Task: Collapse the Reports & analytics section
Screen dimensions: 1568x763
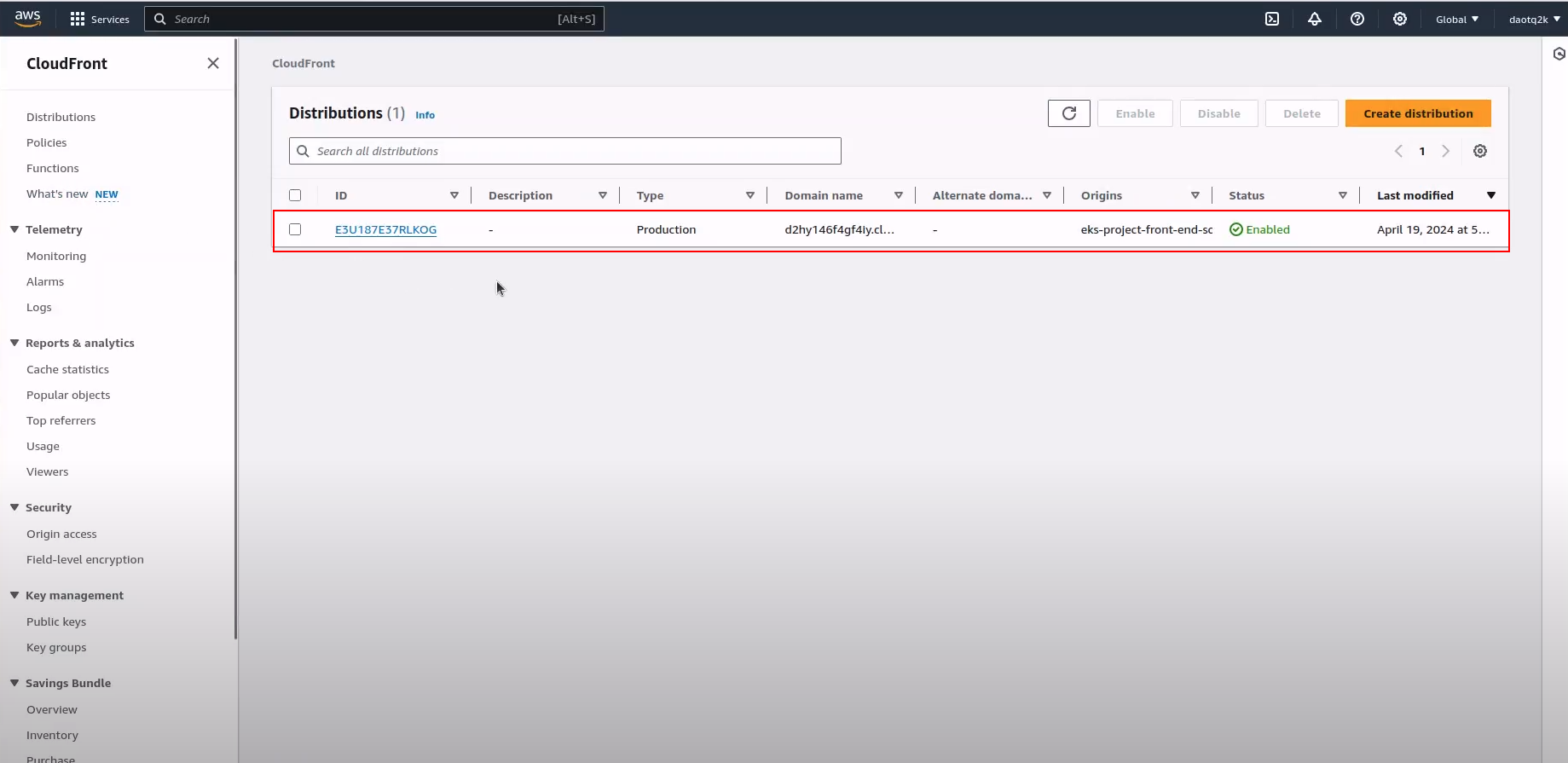Action: pyautogui.click(x=14, y=343)
